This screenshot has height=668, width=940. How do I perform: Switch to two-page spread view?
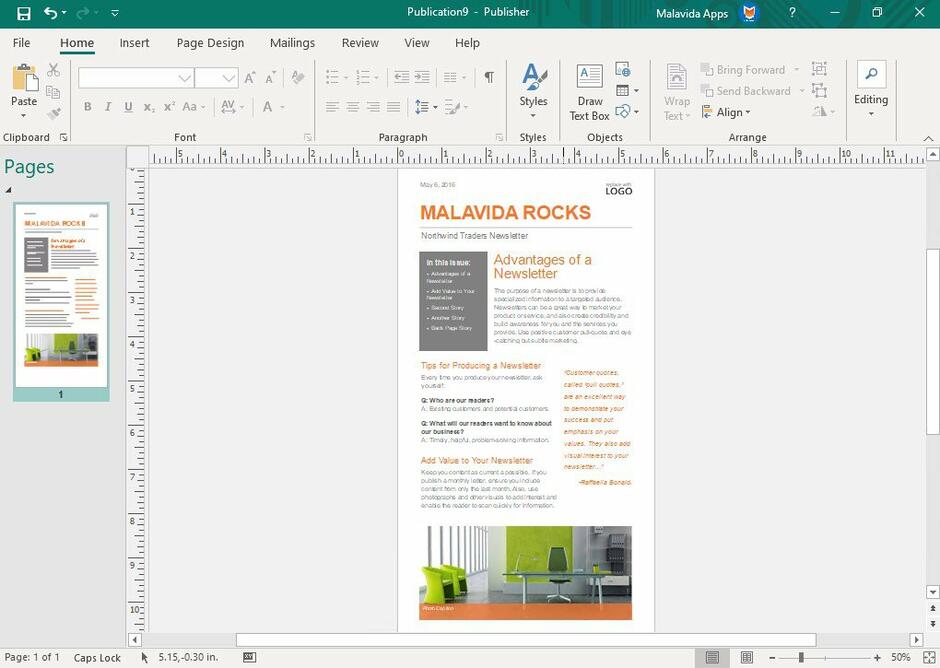coord(746,658)
